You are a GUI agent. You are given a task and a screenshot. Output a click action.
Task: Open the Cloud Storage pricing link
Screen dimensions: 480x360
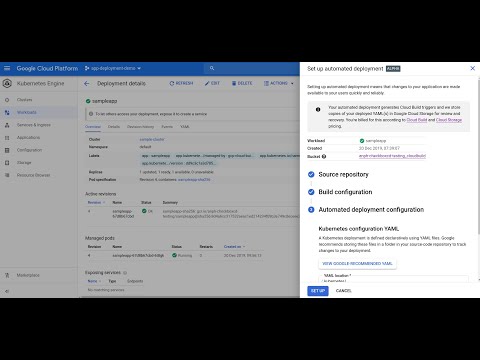(x=449, y=120)
